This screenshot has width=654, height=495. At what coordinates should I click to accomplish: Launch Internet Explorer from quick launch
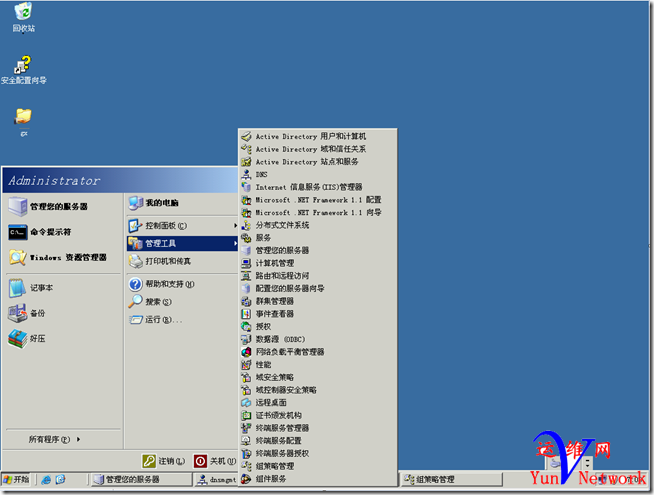point(46,480)
